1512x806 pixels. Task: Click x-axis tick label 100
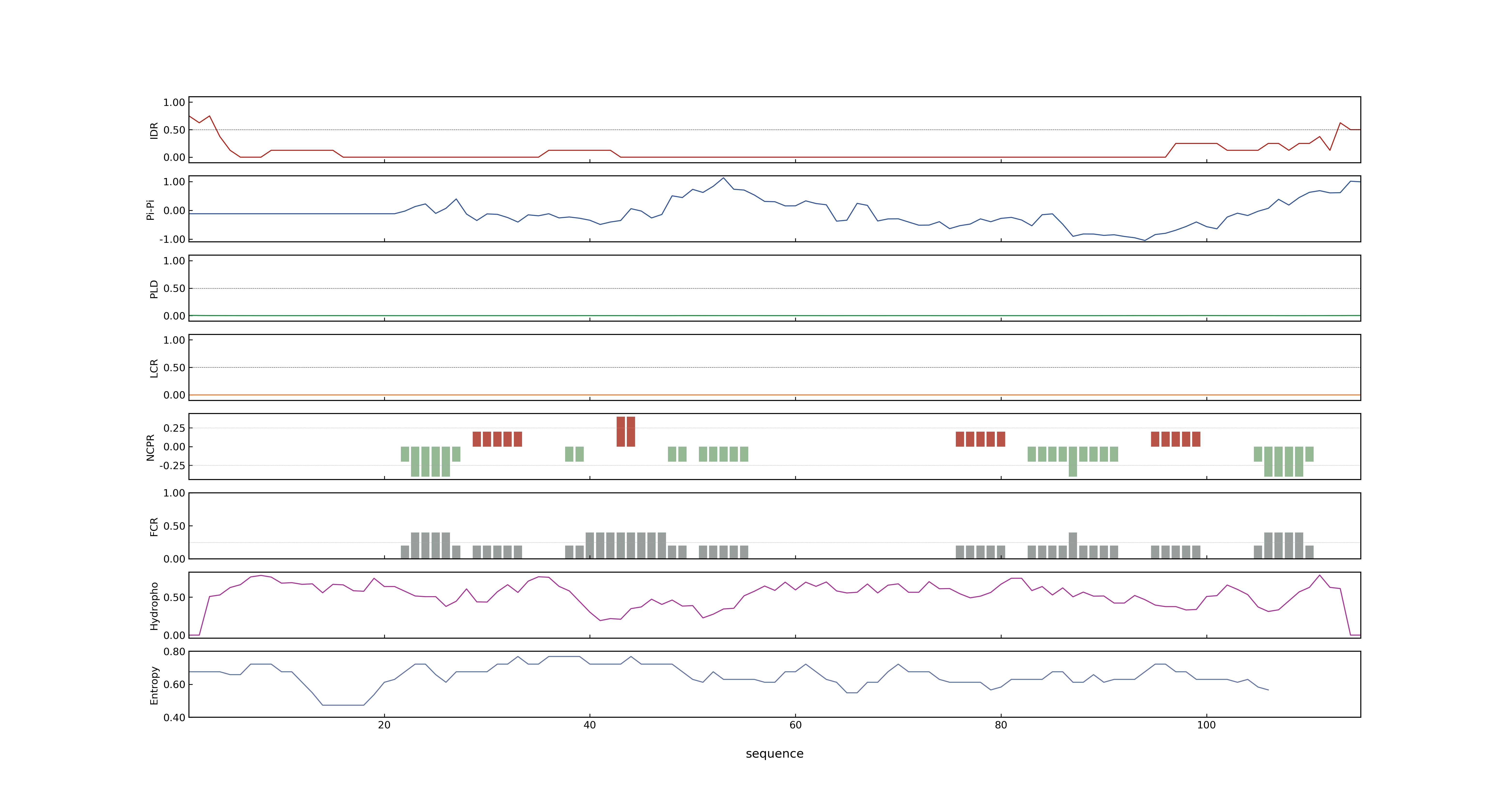coord(1206,725)
